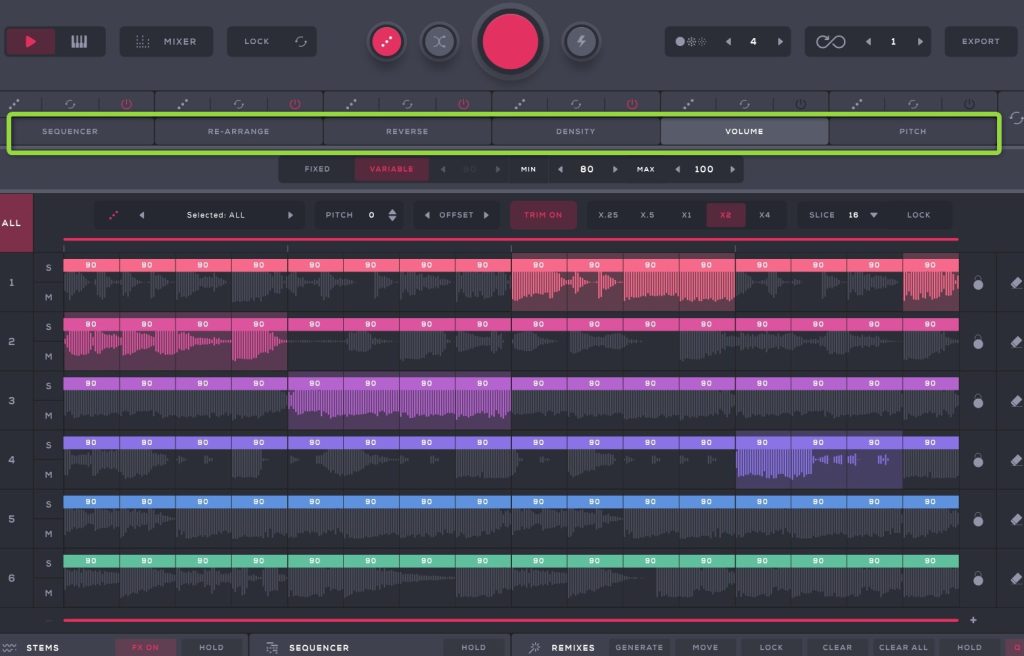This screenshot has width=1024, height=656.
Task: Click the power icon above Sequencer tab
Action: (x=127, y=103)
